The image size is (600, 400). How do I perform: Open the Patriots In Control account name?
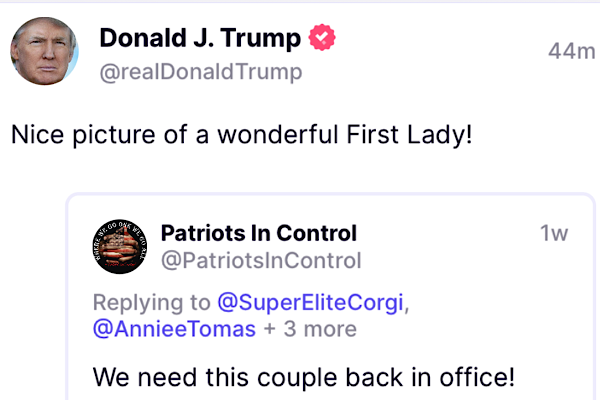pos(259,233)
